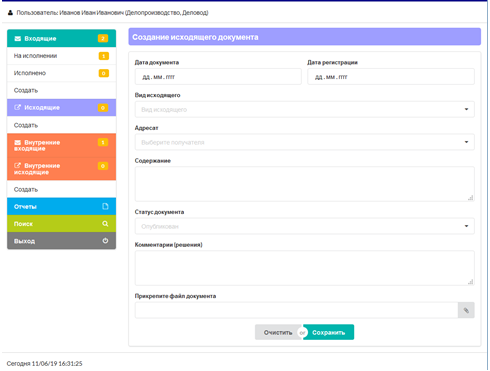Click the Прикрепите файл документа field

coord(297,310)
